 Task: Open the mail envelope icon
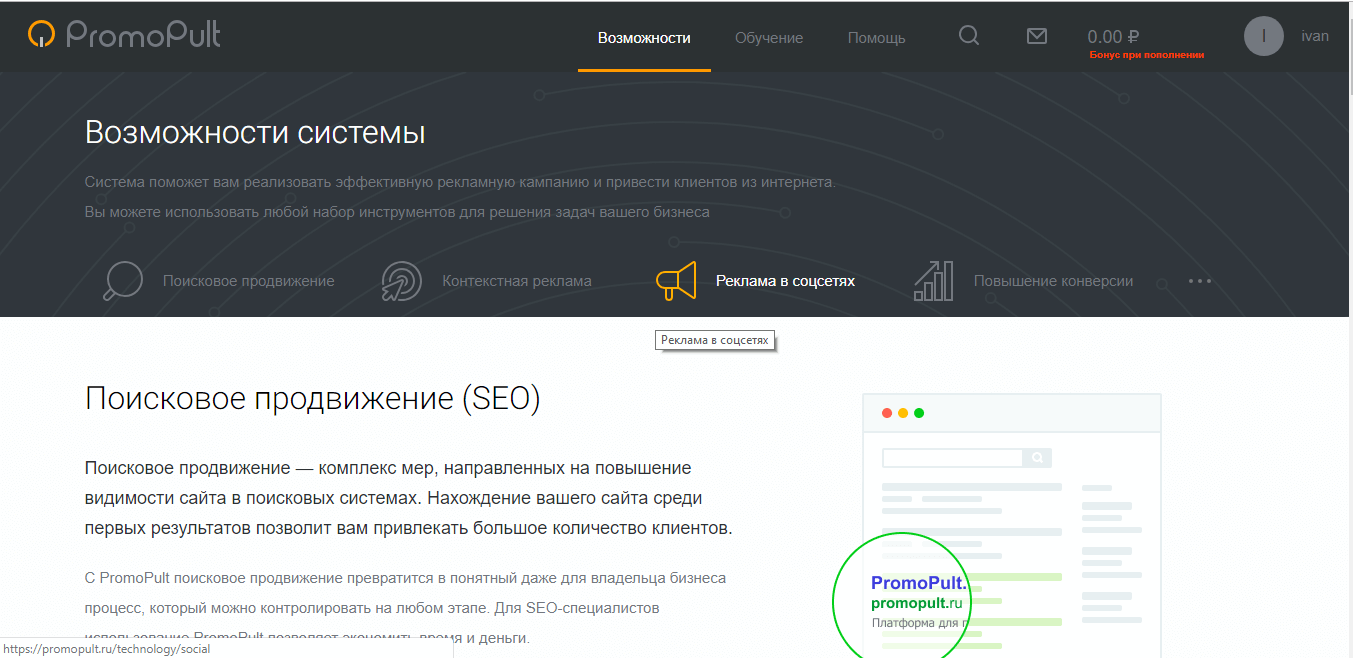(x=1037, y=36)
